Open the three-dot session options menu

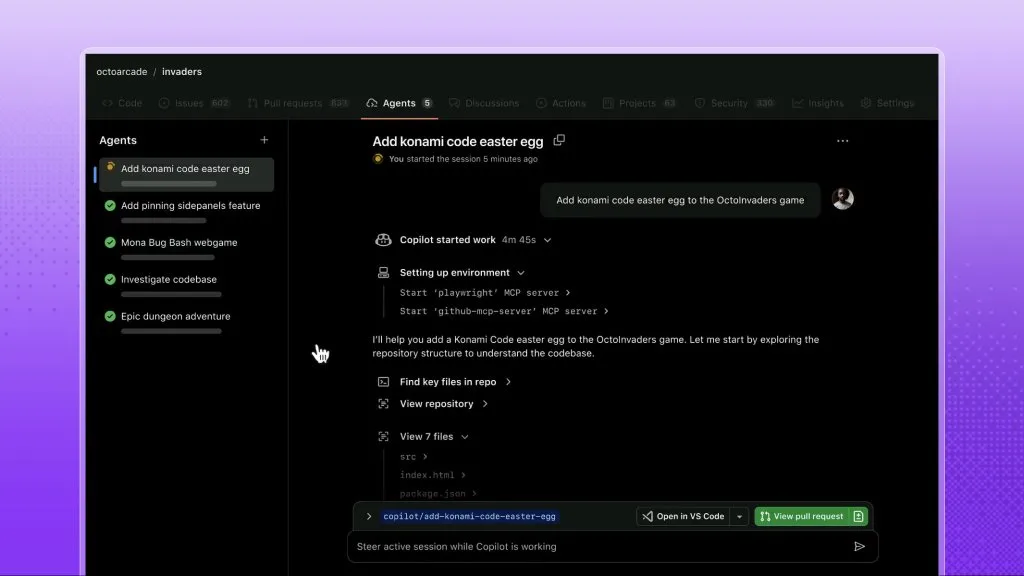842,141
